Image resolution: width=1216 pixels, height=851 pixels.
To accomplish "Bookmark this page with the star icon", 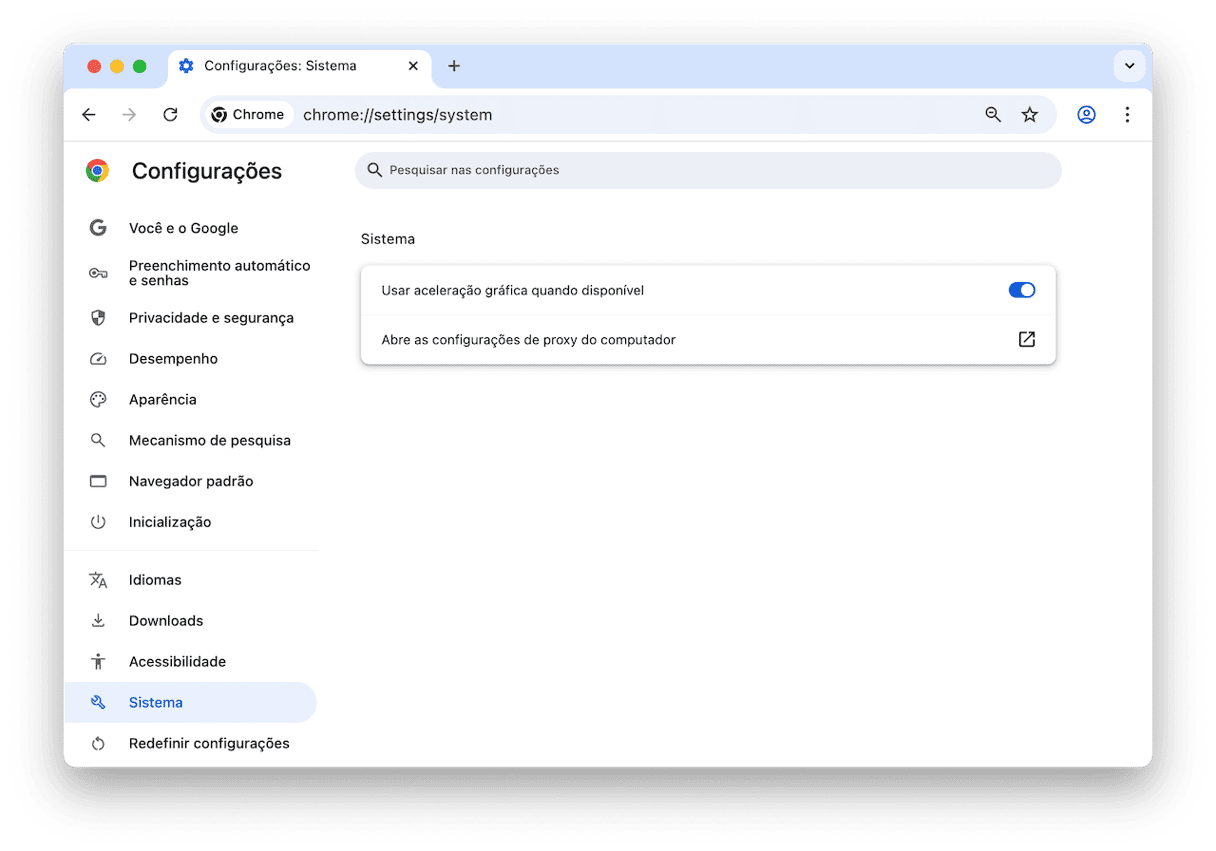I will 1030,115.
